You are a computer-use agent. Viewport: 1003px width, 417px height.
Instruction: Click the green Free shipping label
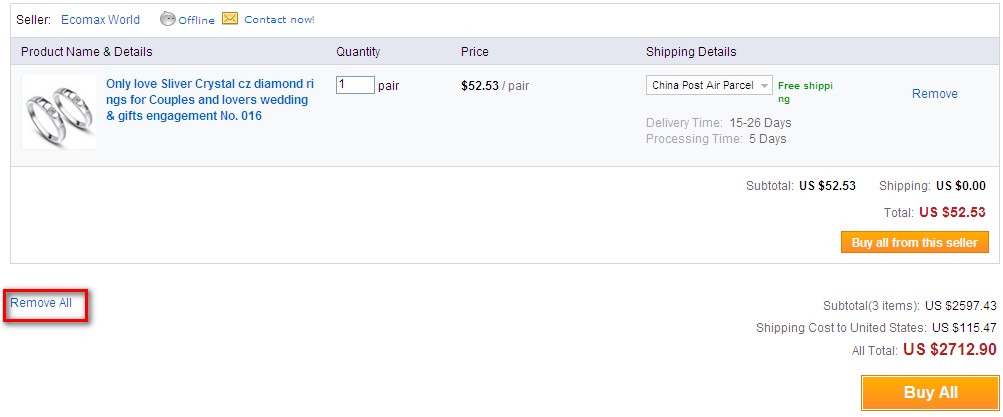tap(804, 92)
